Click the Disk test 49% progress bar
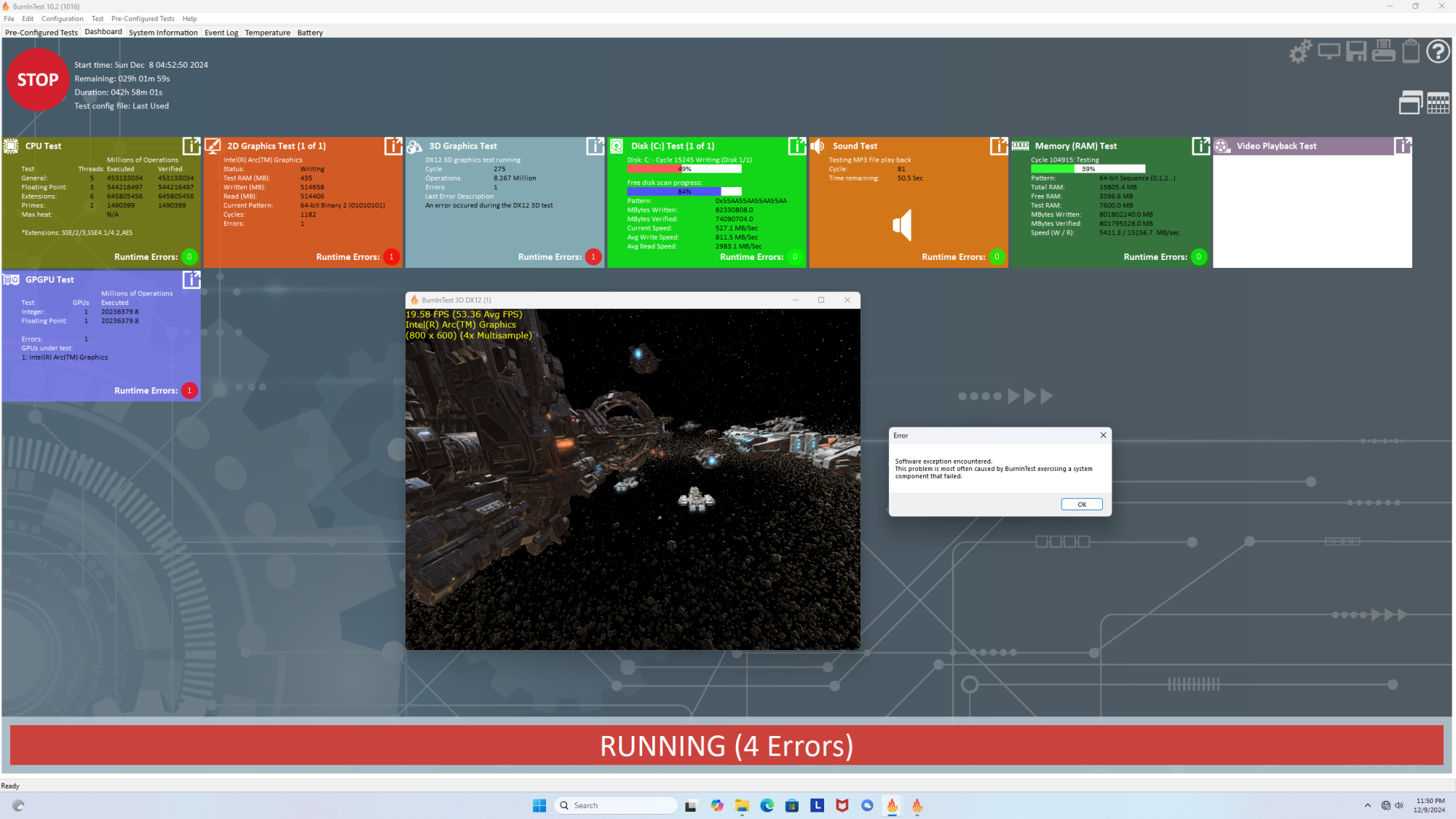This screenshot has height=819, width=1456. [684, 169]
